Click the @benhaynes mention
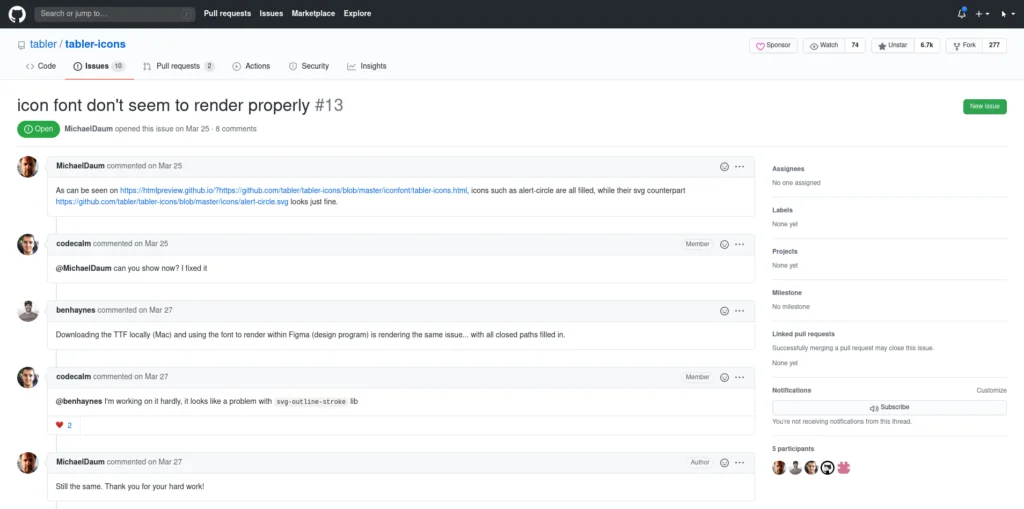Viewport: 1024px width, 509px height. [x=79, y=401]
